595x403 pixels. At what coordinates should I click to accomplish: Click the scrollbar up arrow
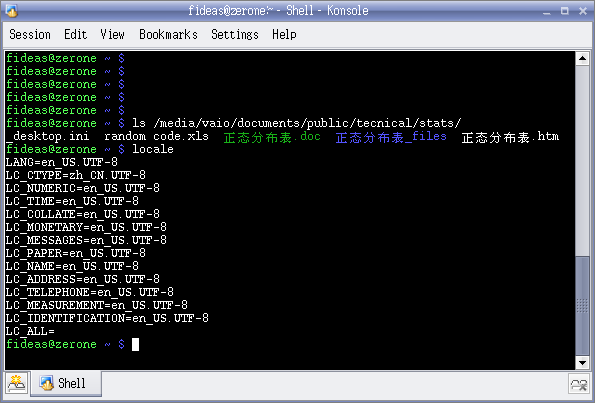[582, 58]
